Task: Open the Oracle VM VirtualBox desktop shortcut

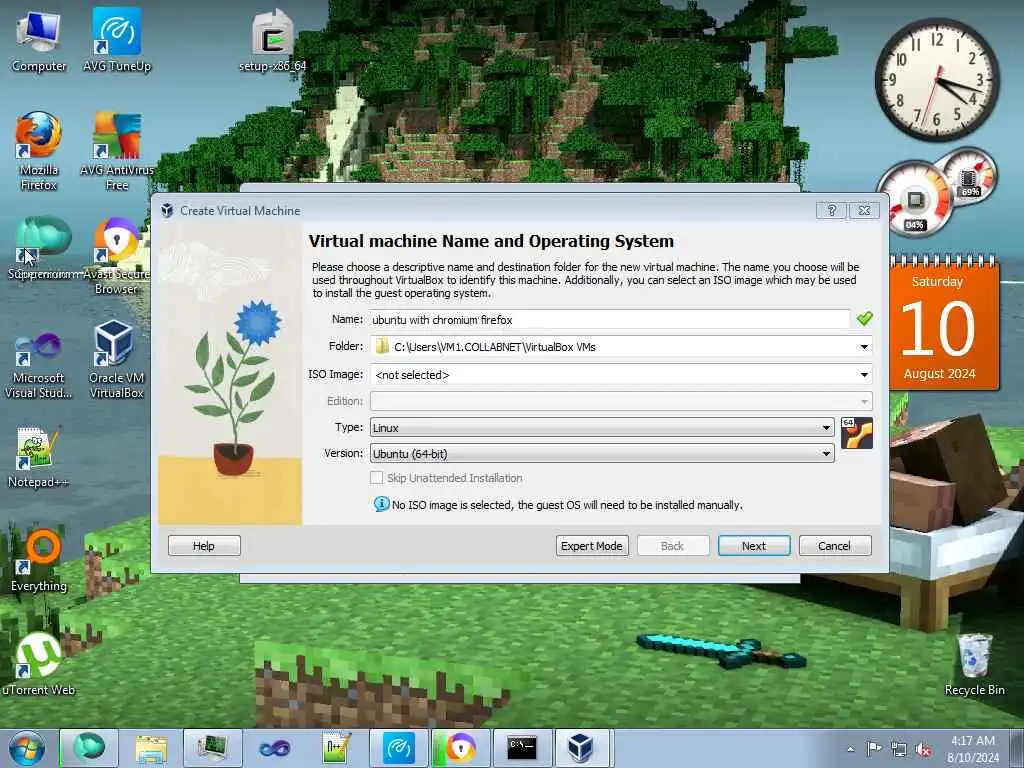Action: click(x=117, y=359)
